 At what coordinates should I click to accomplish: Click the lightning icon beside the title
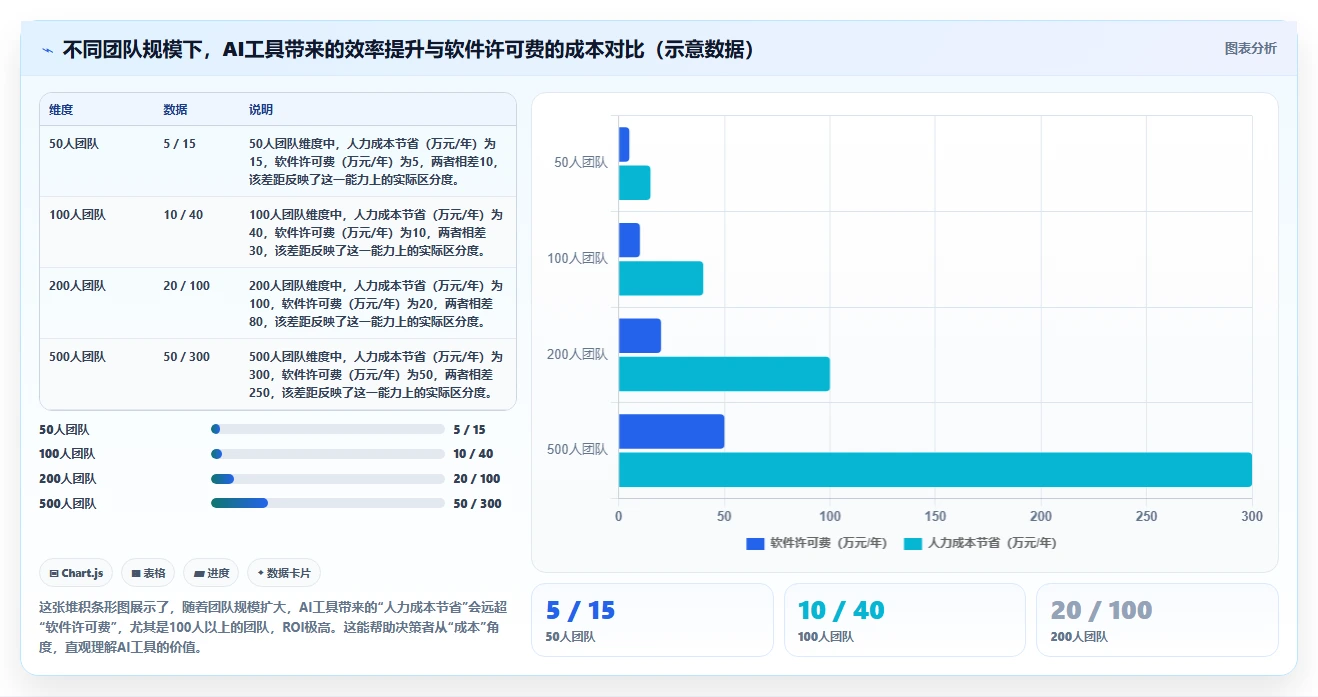(x=47, y=49)
